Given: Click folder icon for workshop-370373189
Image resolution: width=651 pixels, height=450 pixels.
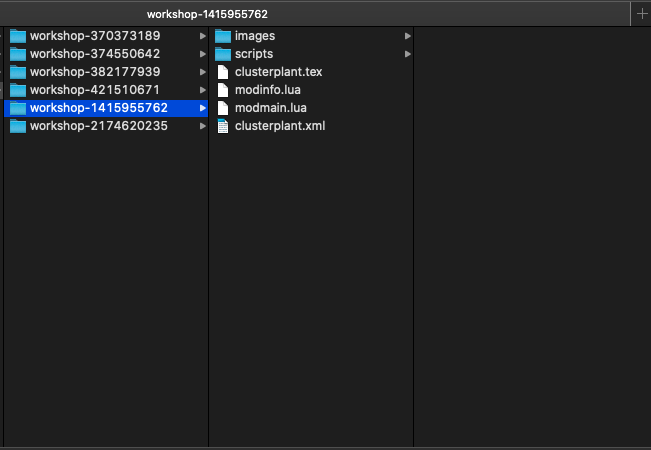Looking at the screenshot, I should 18,36.
